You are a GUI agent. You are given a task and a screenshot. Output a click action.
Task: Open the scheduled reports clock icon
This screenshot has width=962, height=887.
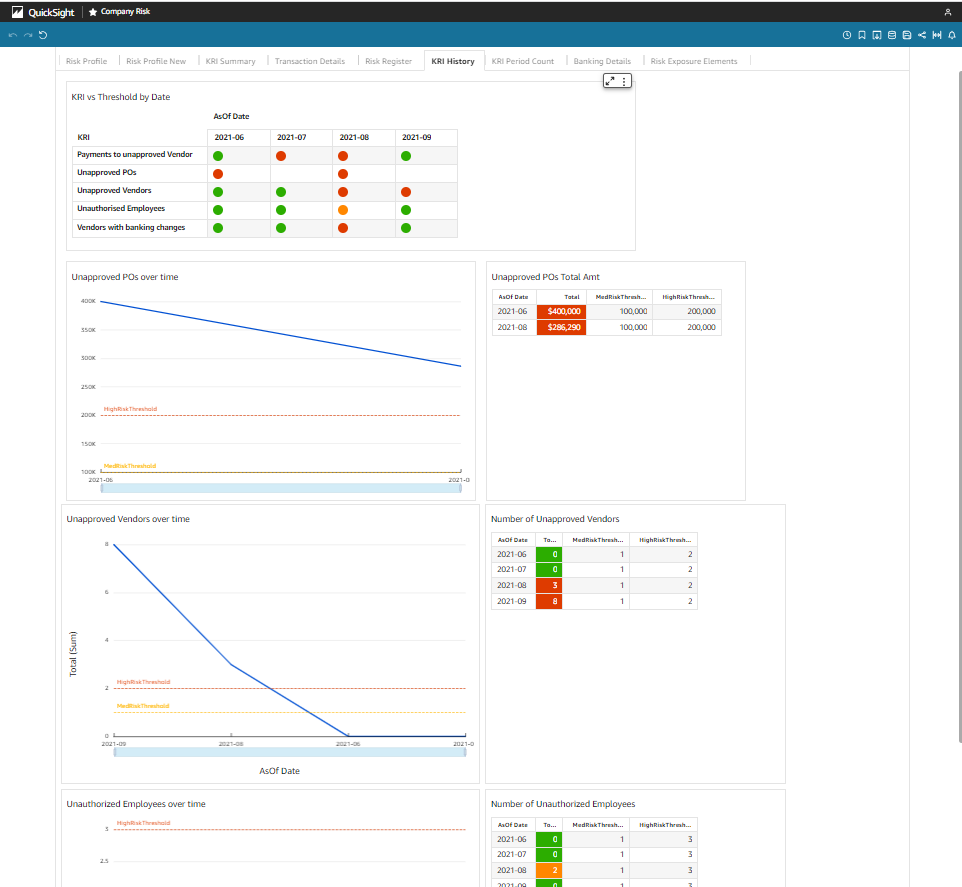click(x=847, y=35)
